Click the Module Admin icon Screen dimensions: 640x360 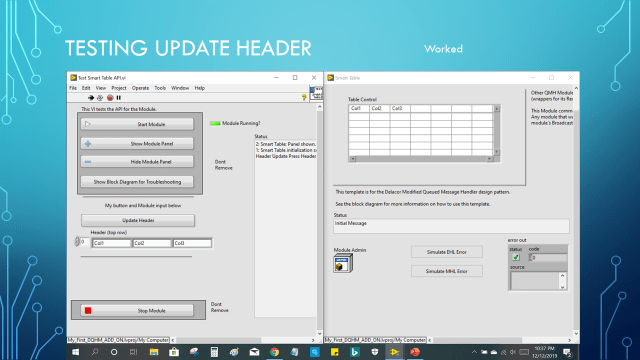coord(342,264)
